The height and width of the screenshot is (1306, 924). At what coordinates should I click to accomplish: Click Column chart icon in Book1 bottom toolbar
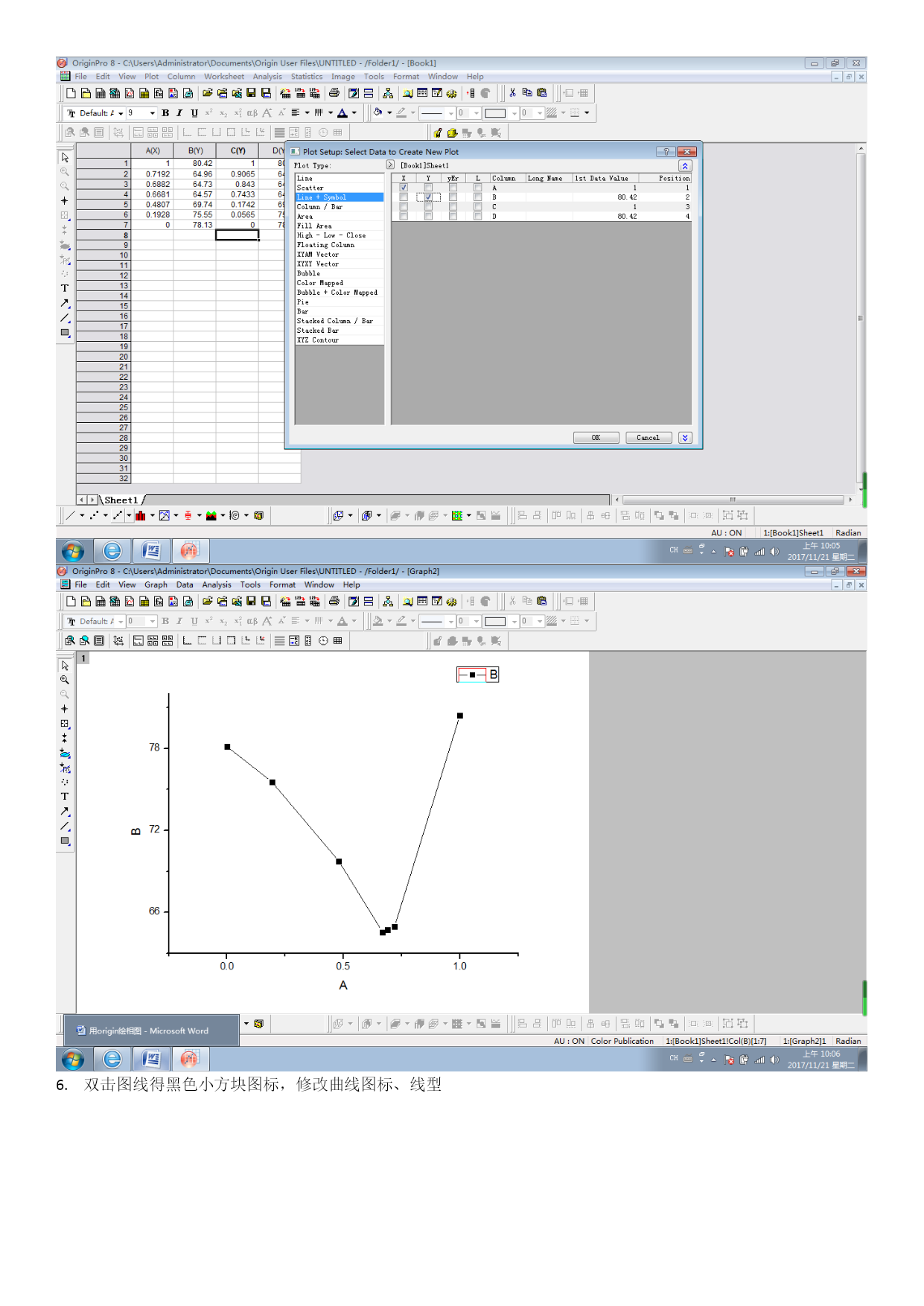click(x=141, y=515)
